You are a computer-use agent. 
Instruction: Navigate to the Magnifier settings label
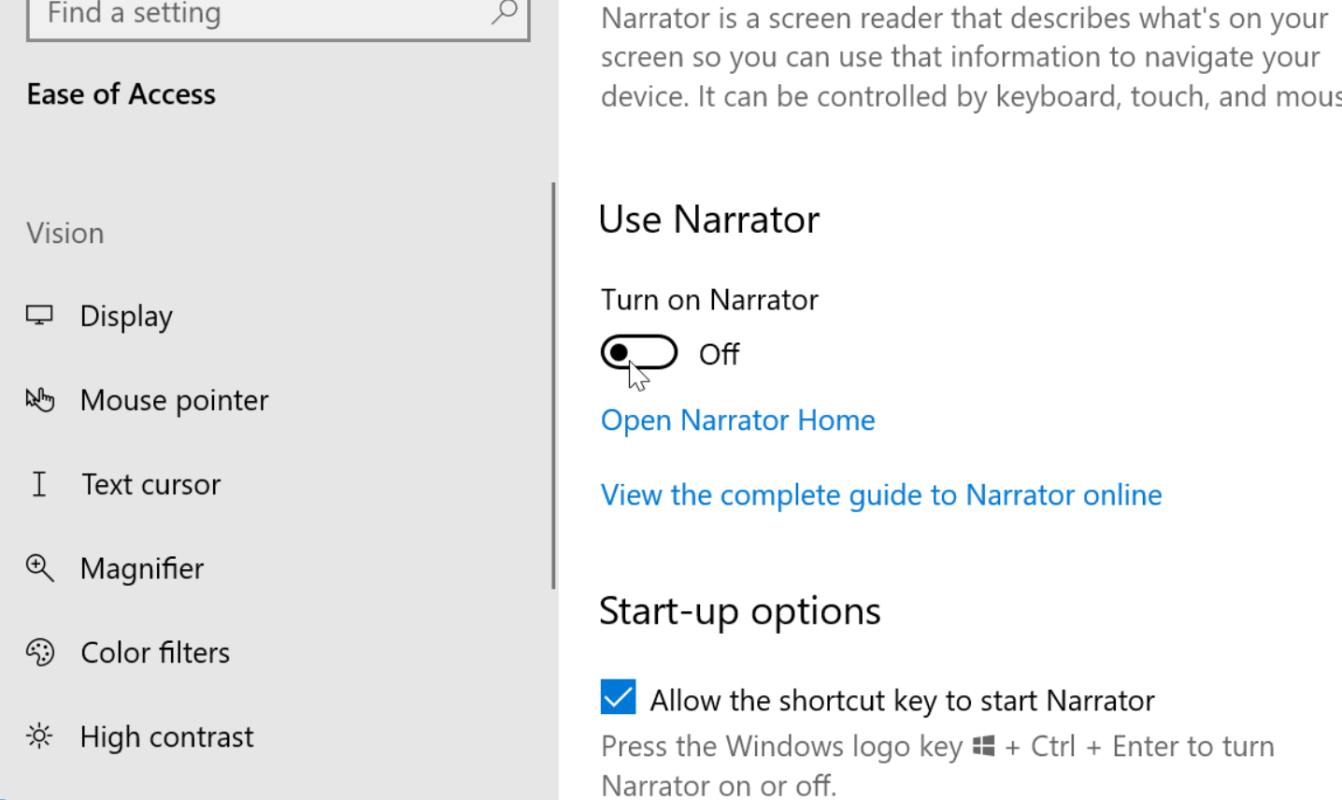click(142, 569)
